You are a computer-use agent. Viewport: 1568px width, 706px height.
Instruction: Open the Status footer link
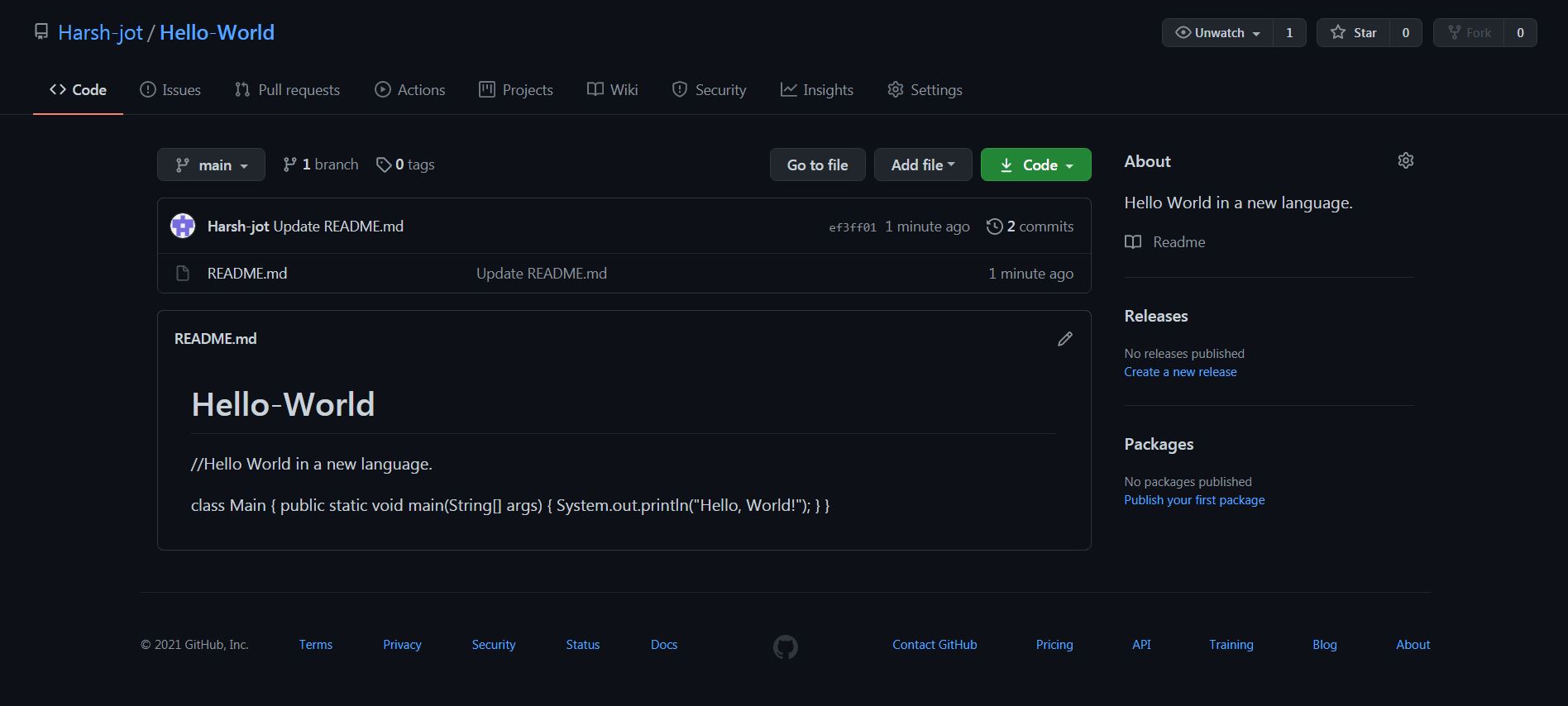(583, 645)
